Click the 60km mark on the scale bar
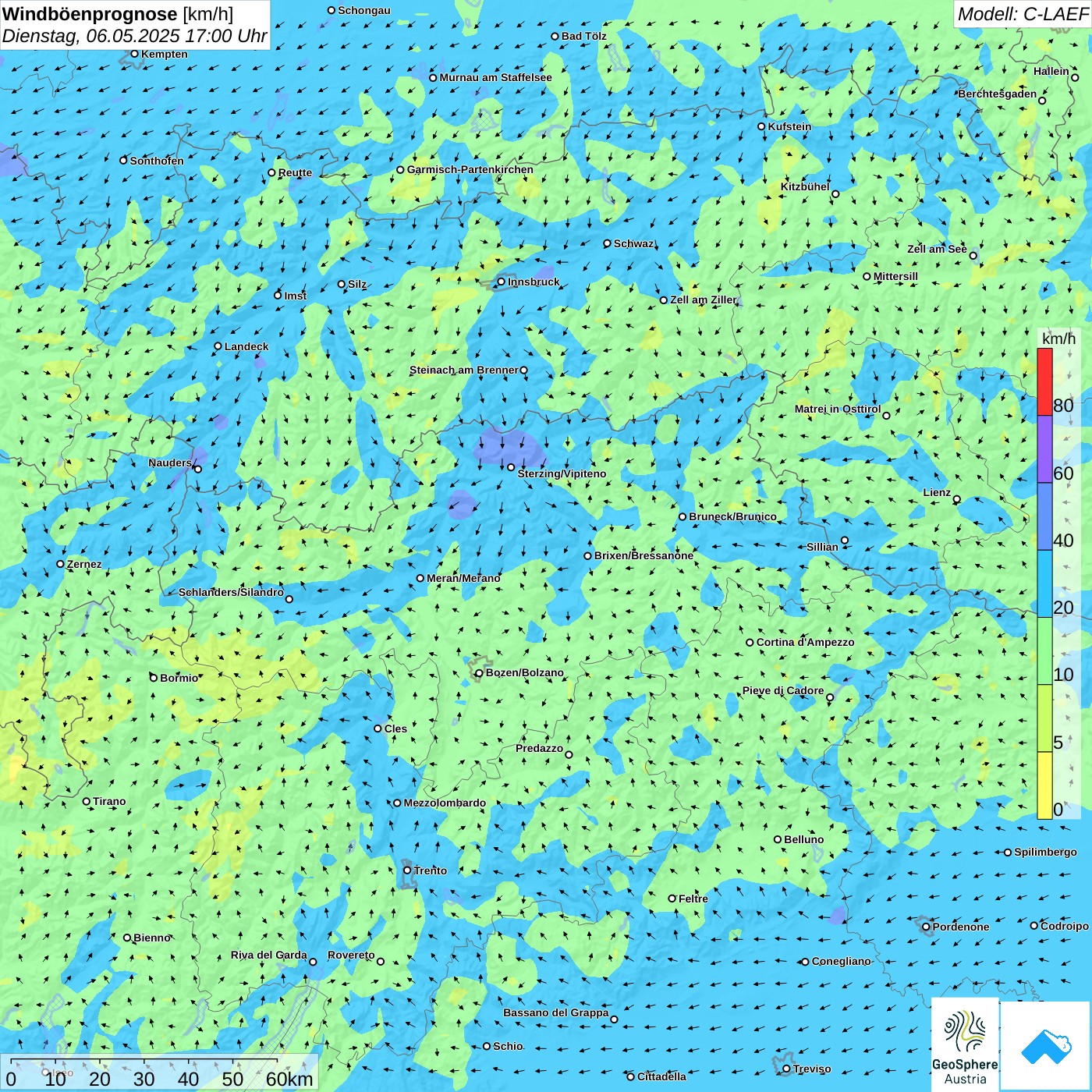The image size is (1092, 1092). (x=289, y=1079)
